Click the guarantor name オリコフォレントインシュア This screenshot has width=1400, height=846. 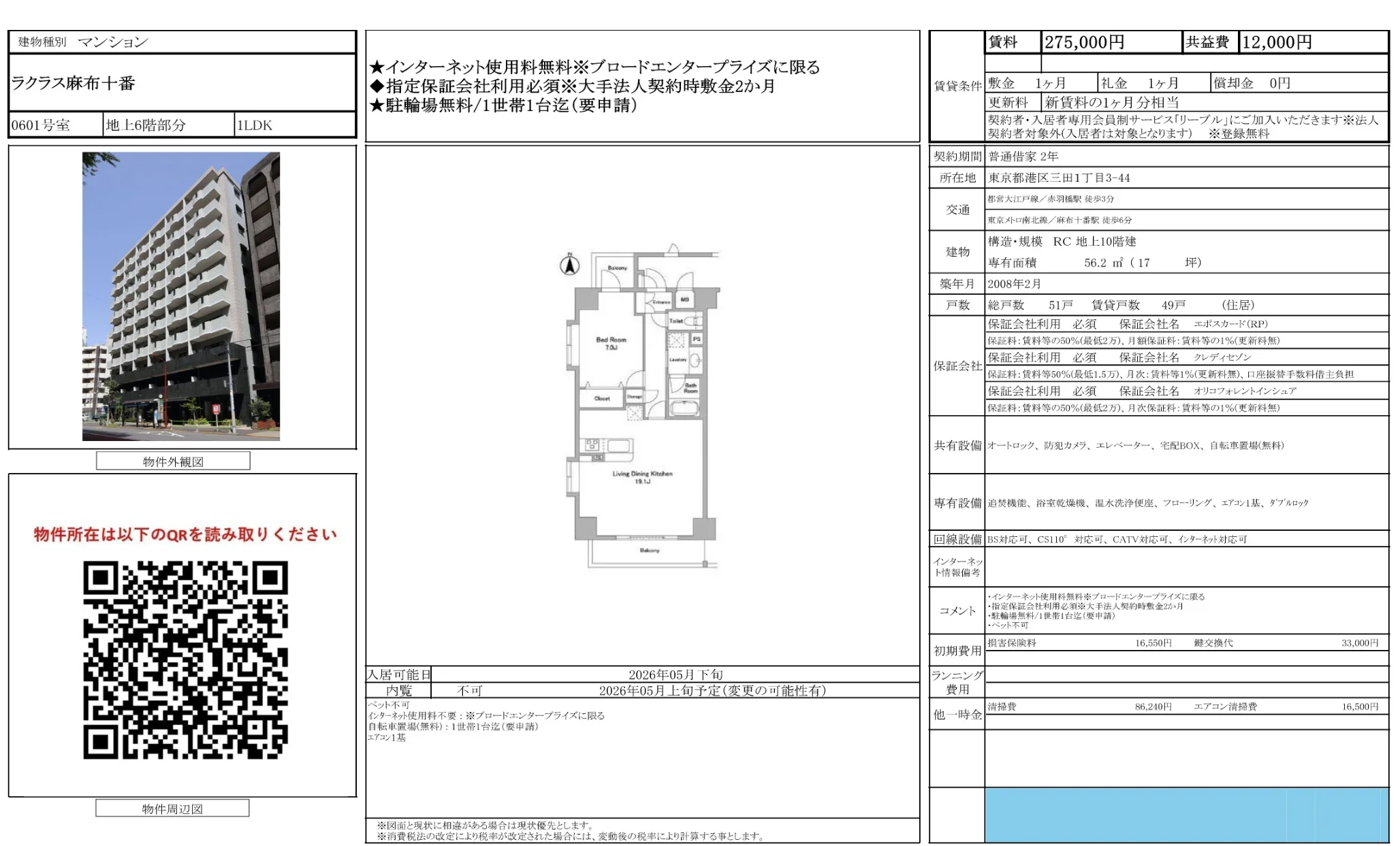coord(1245,391)
